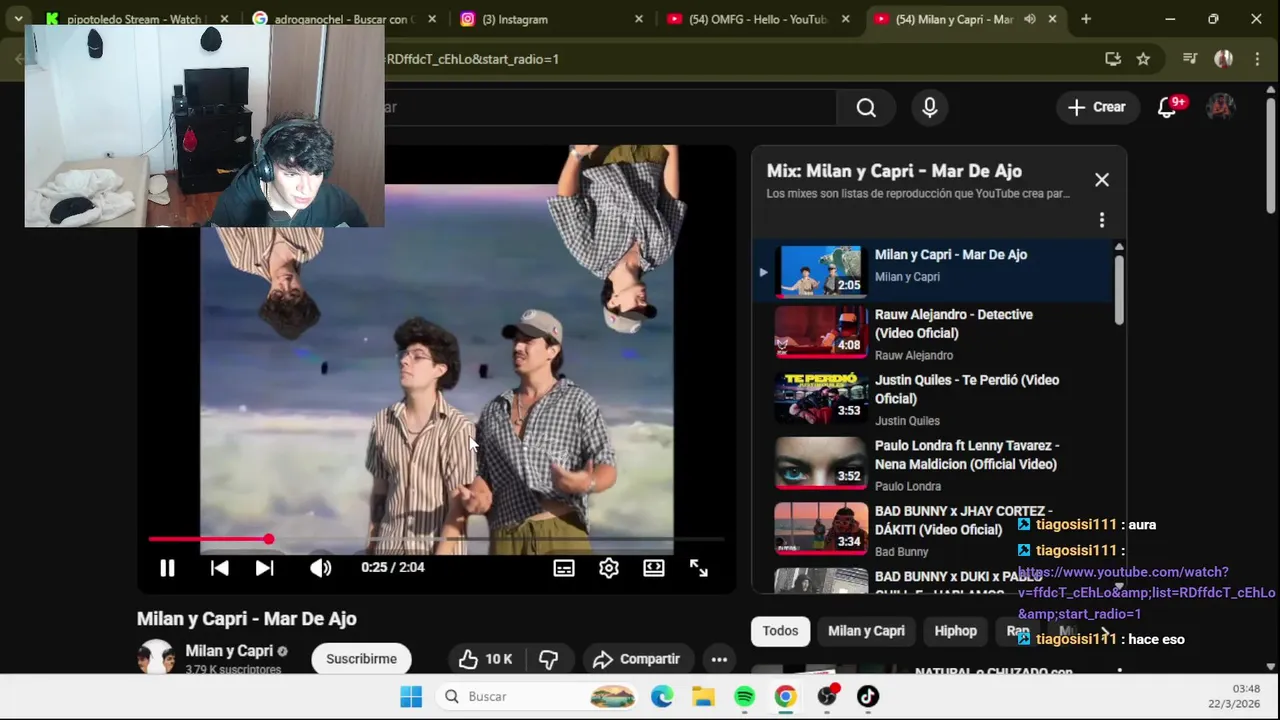Pause the video with the pause button
This screenshot has width=1280, height=720.
(167, 568)
